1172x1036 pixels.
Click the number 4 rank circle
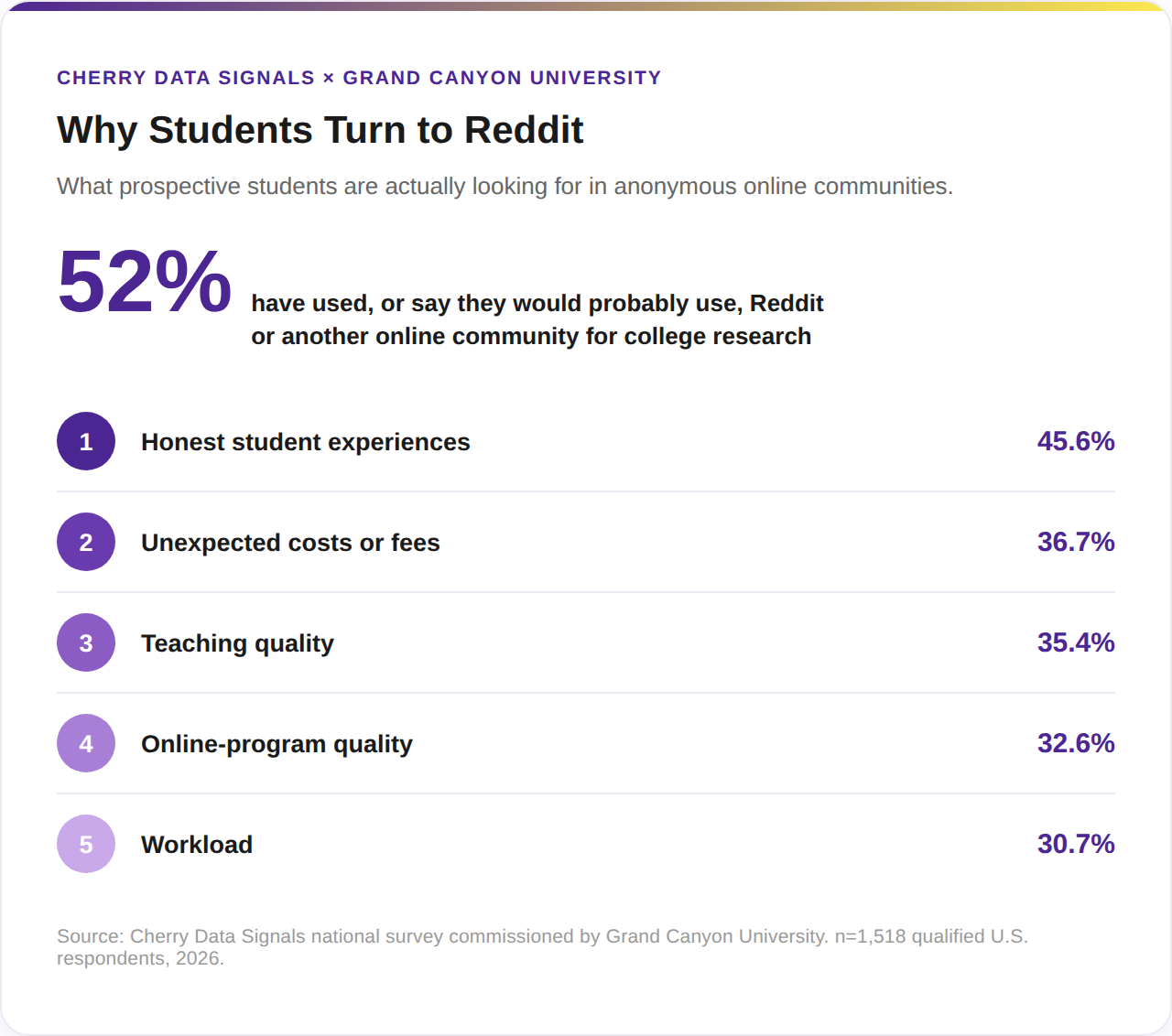86,743
